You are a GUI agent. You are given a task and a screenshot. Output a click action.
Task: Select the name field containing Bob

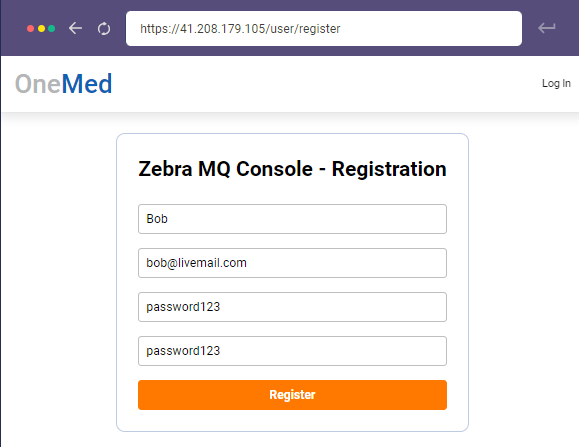pos(292,219)
